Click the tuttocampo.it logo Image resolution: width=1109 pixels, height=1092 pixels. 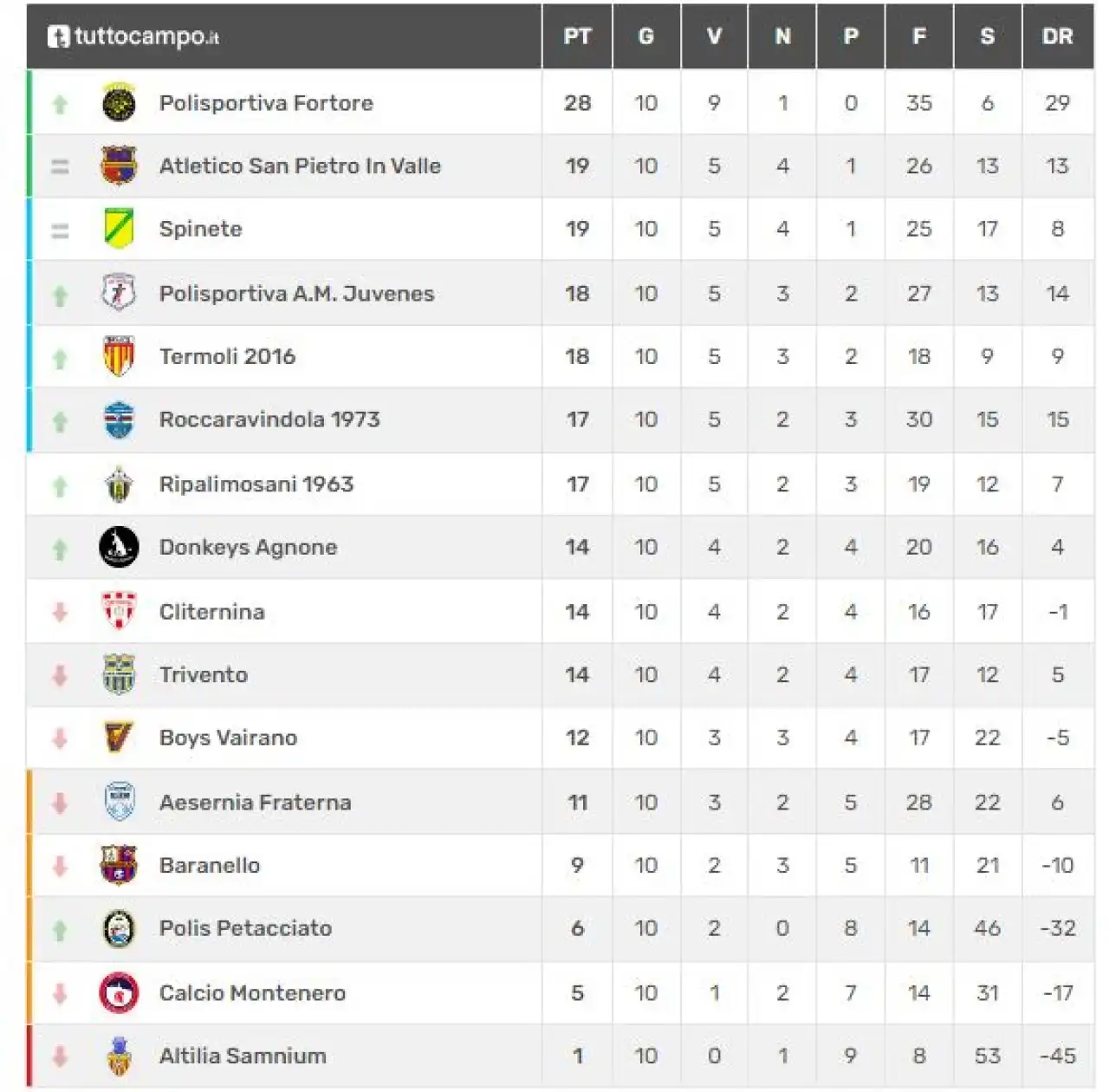pos(133,36)
